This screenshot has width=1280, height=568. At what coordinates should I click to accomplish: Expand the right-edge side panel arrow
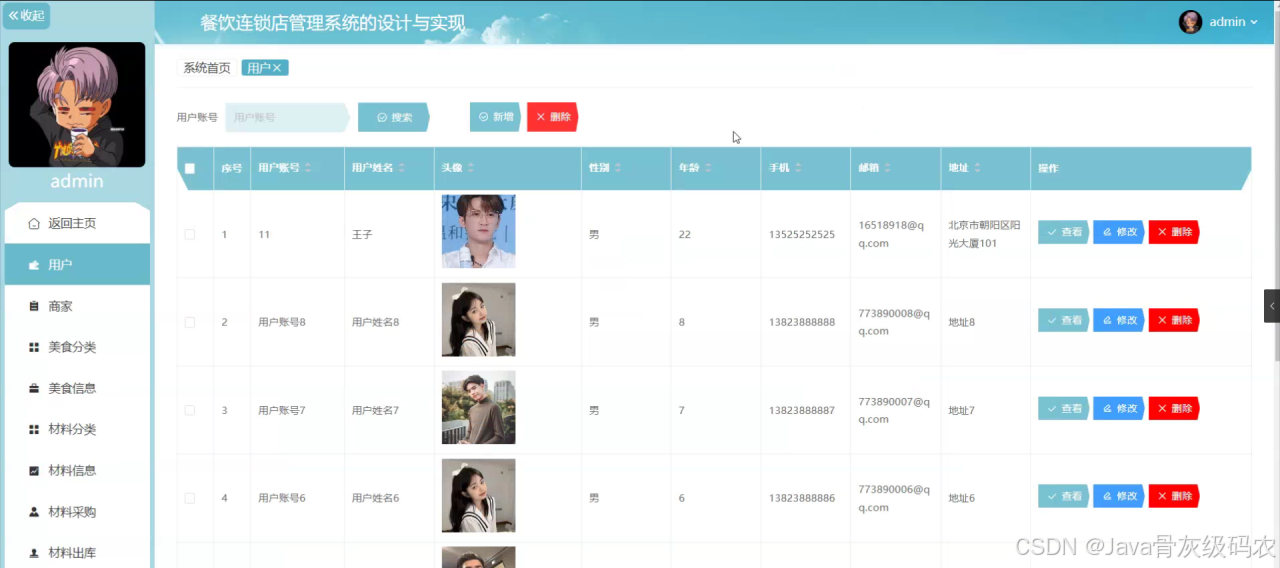(1272, 306)
